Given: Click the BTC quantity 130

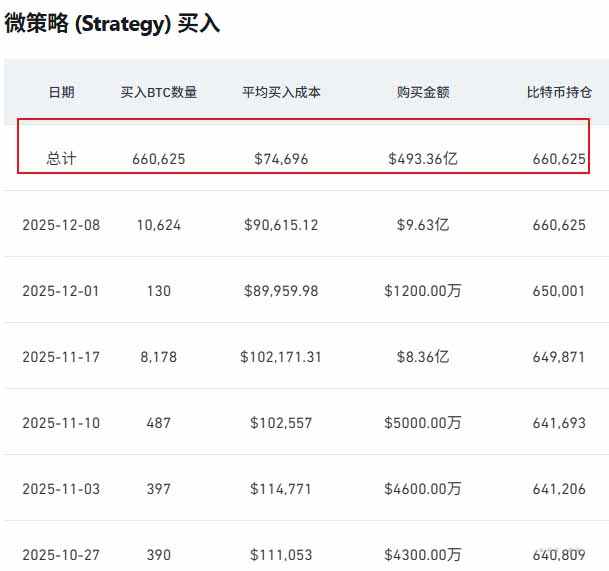Looking at the screenshot, I should (159, 291).
